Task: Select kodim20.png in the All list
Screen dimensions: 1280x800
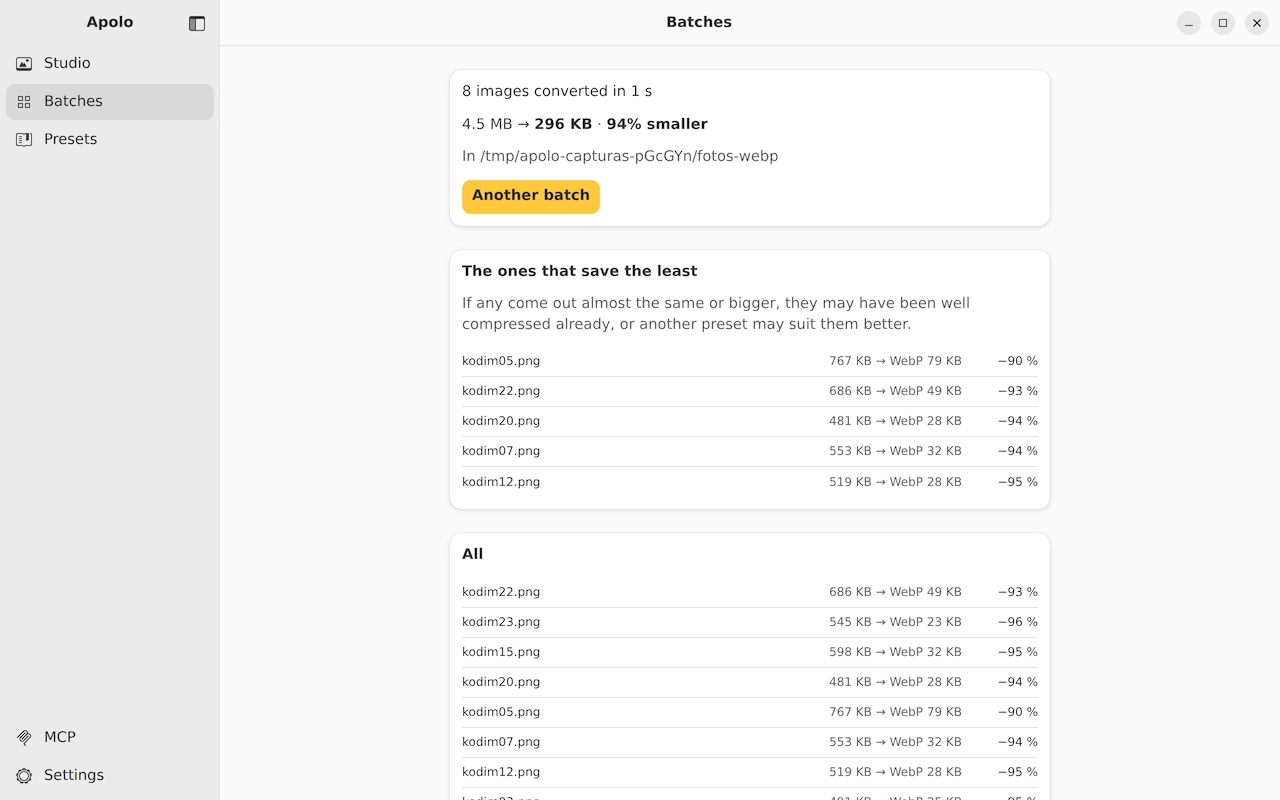Action: pos(750,682)
